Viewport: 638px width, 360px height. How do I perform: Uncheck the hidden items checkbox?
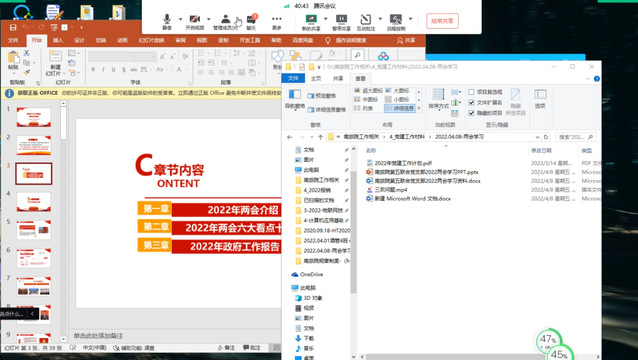(x=471, y=113)
